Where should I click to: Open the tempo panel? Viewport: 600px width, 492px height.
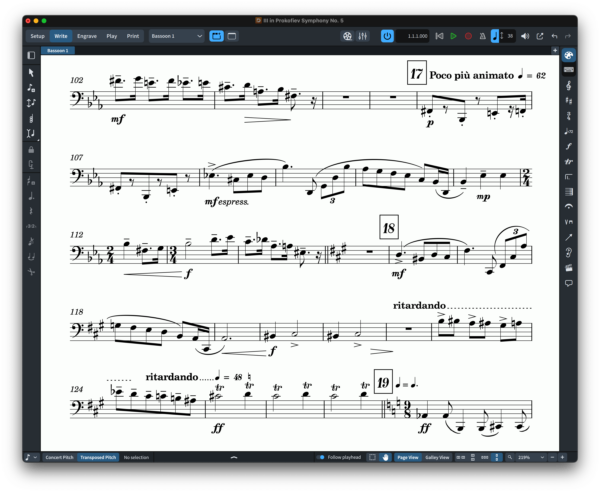coord(569,131)
